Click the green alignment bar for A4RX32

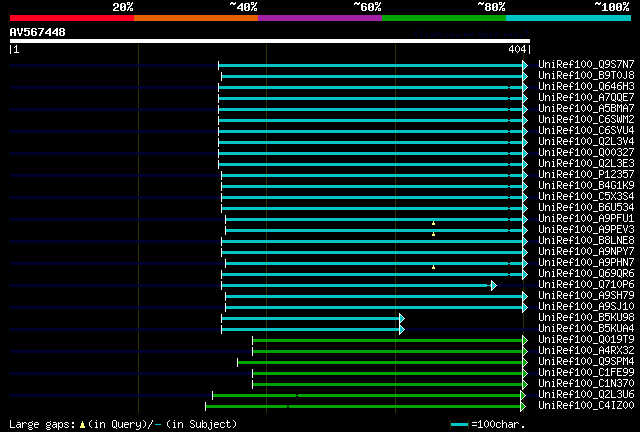(387, 352)
